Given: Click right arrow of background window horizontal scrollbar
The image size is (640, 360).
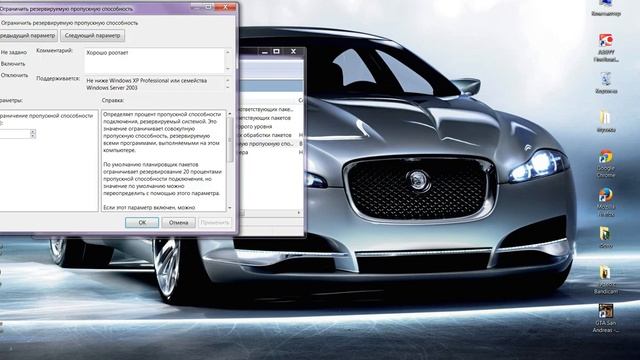Looking at the screenshot, I should 299,213.
